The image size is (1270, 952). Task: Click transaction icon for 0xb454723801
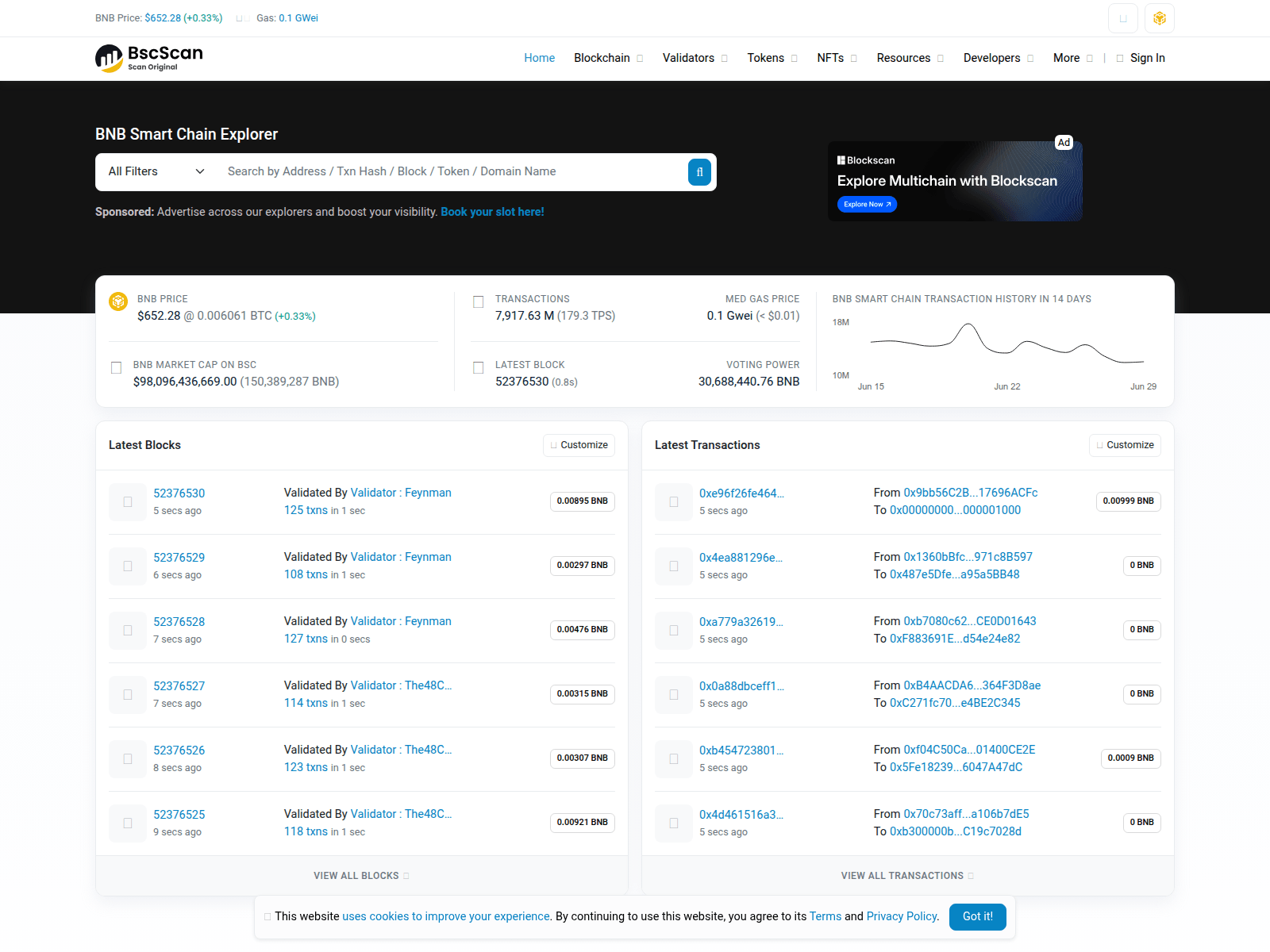tap(674, 758)
